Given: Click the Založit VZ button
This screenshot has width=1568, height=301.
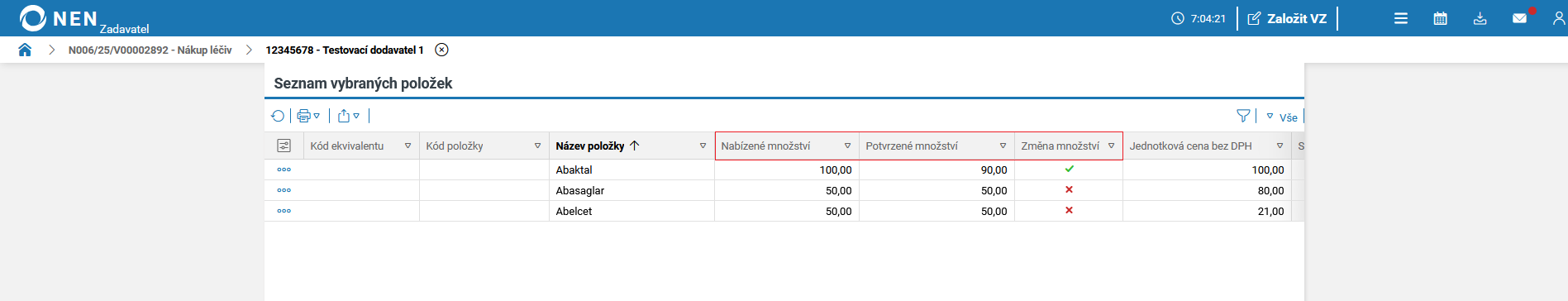Looking at the screenshot, I should tap(1287, 18).
